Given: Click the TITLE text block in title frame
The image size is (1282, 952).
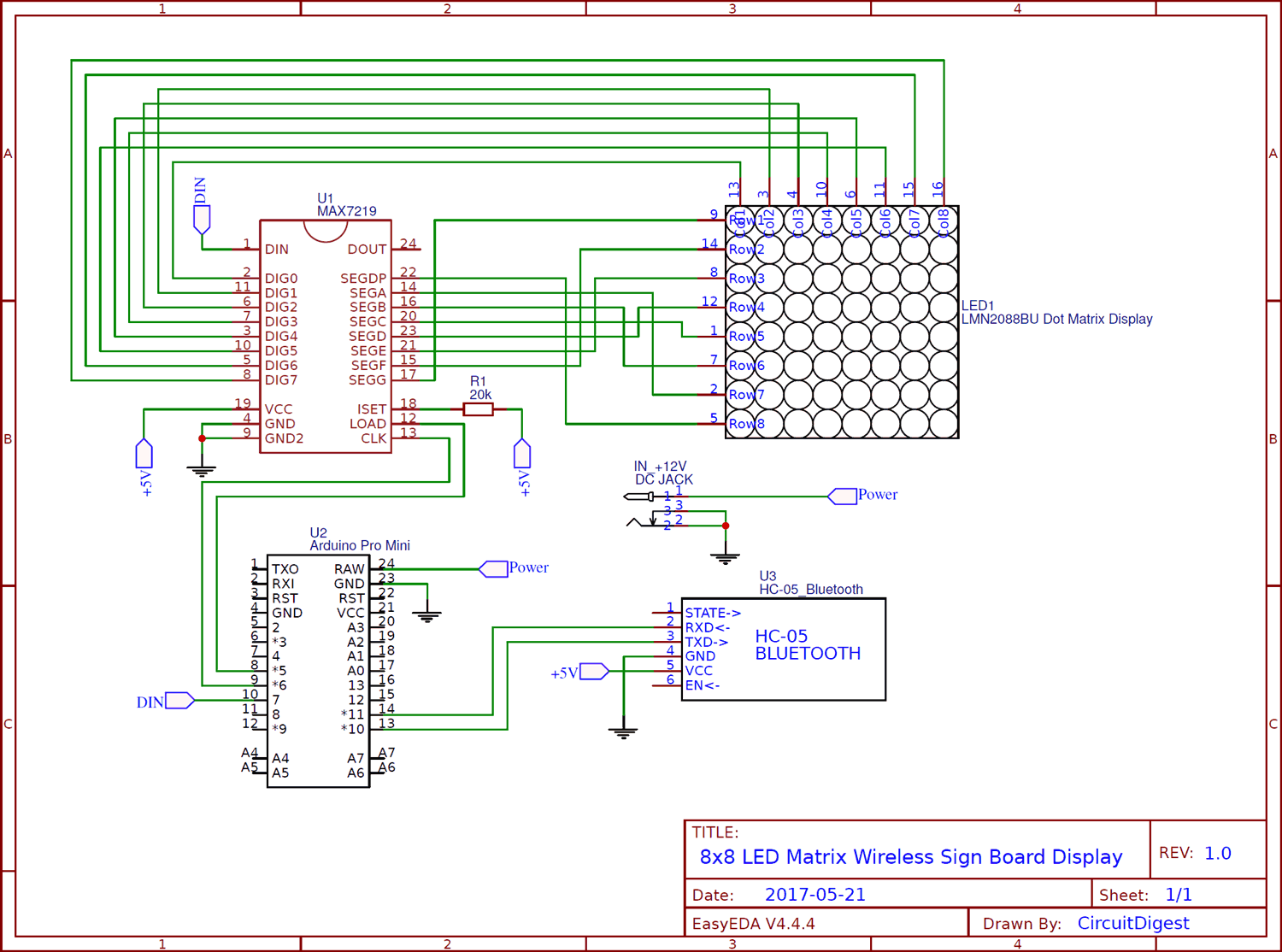Looking at the screenshot, I should pos(716,832).
